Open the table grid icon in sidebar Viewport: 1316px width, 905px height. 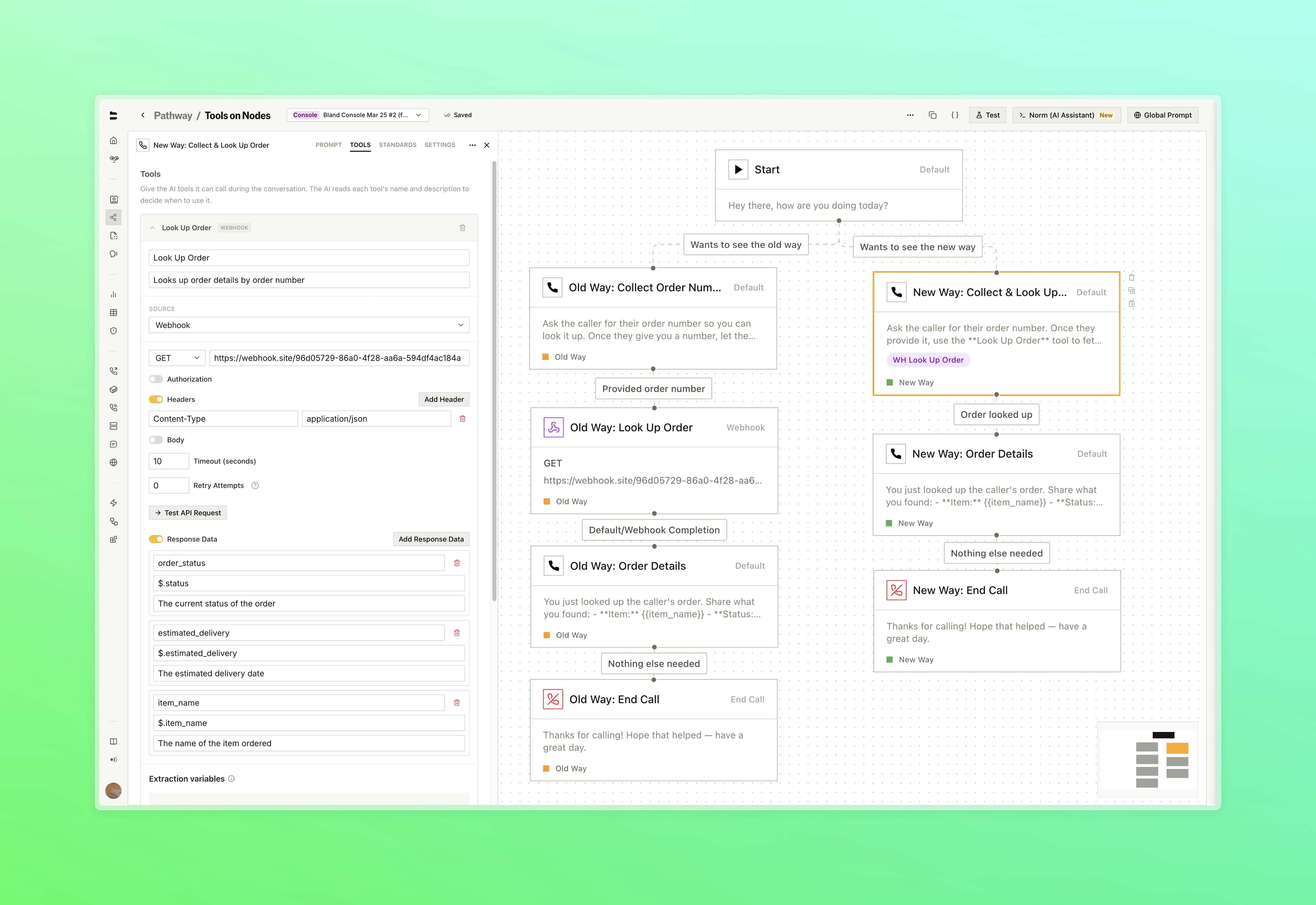click(x=113, y=313)
